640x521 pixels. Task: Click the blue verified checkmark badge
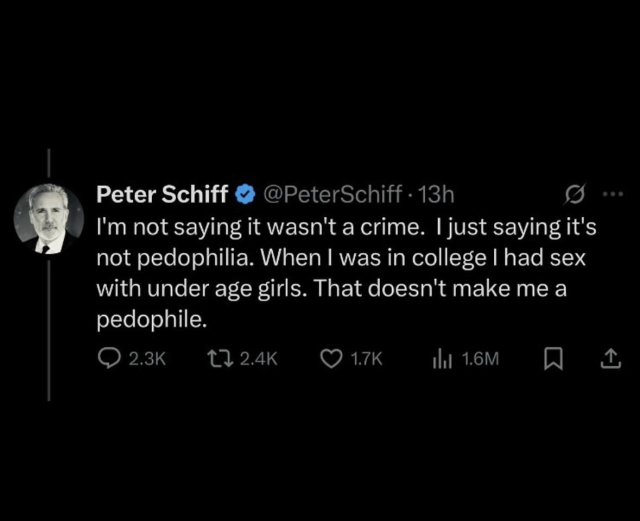point(243,193)
